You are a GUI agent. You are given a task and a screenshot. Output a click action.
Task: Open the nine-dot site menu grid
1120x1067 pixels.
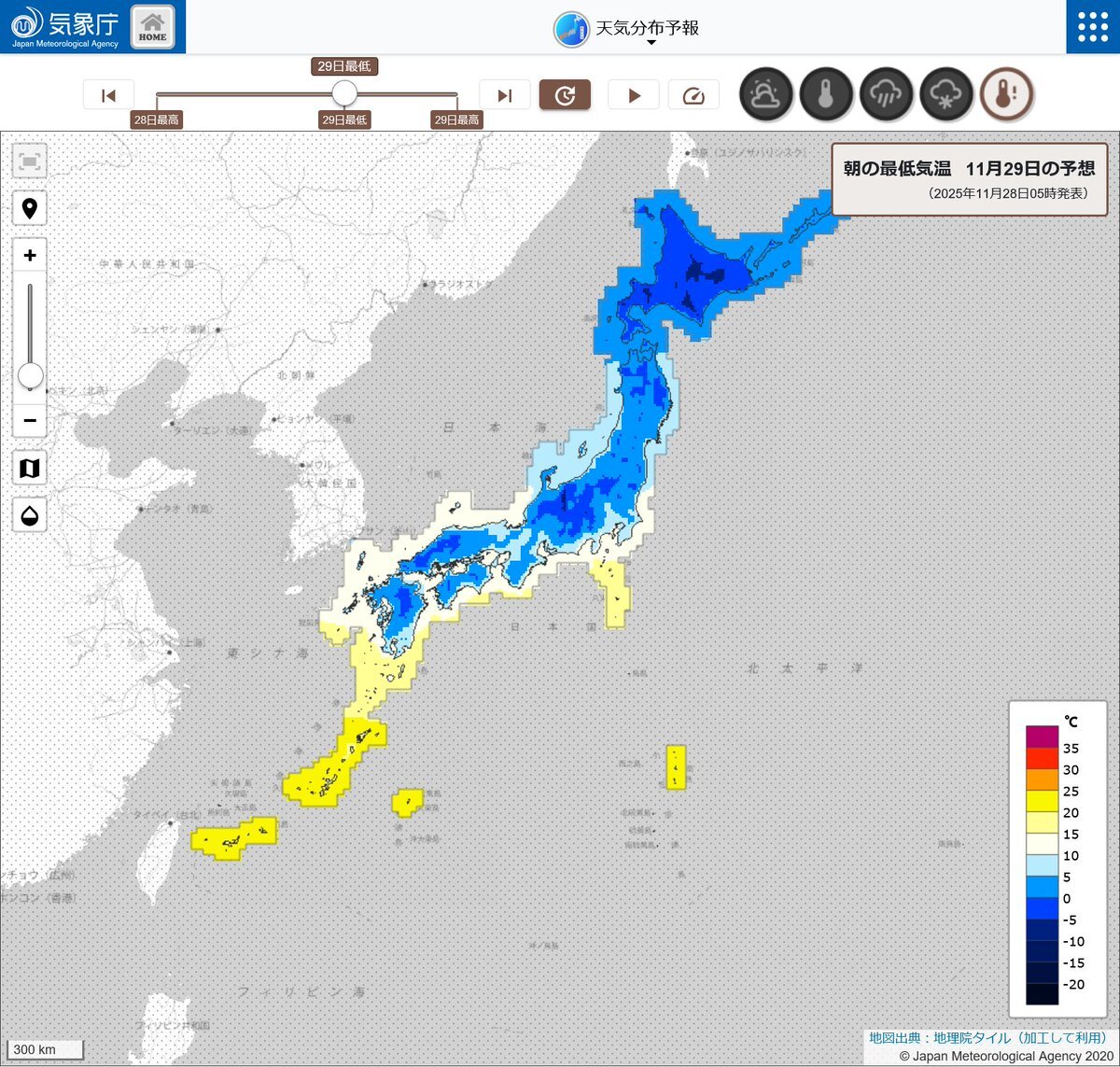(1092, 27)
